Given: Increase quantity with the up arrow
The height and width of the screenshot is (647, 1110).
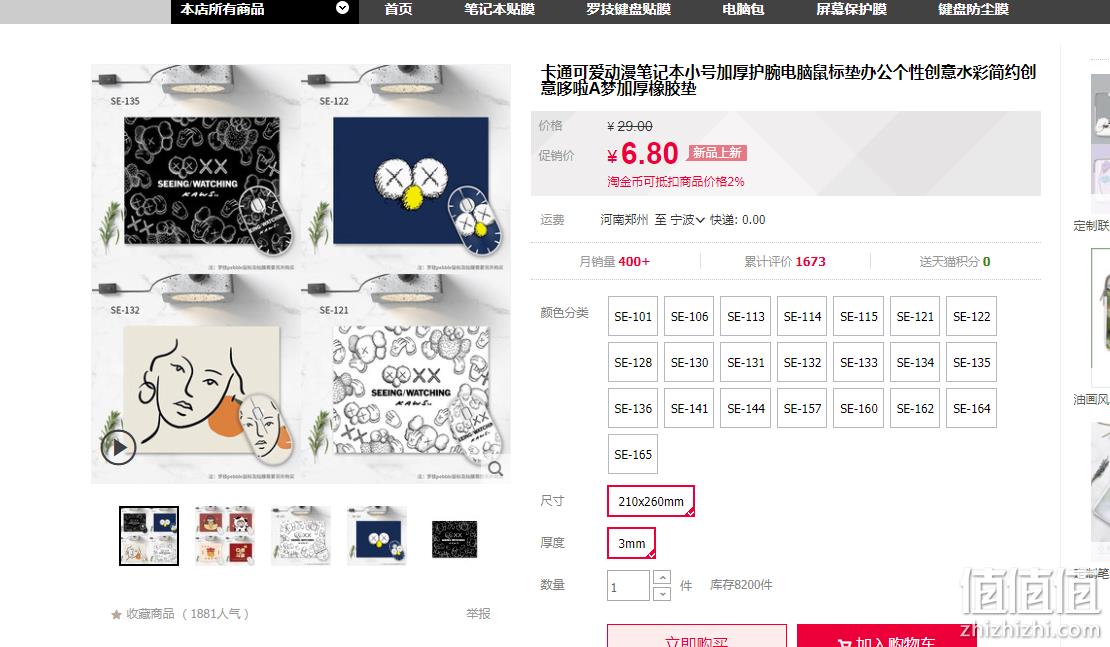Looking at the screenshot, I should tap(662, 578).
